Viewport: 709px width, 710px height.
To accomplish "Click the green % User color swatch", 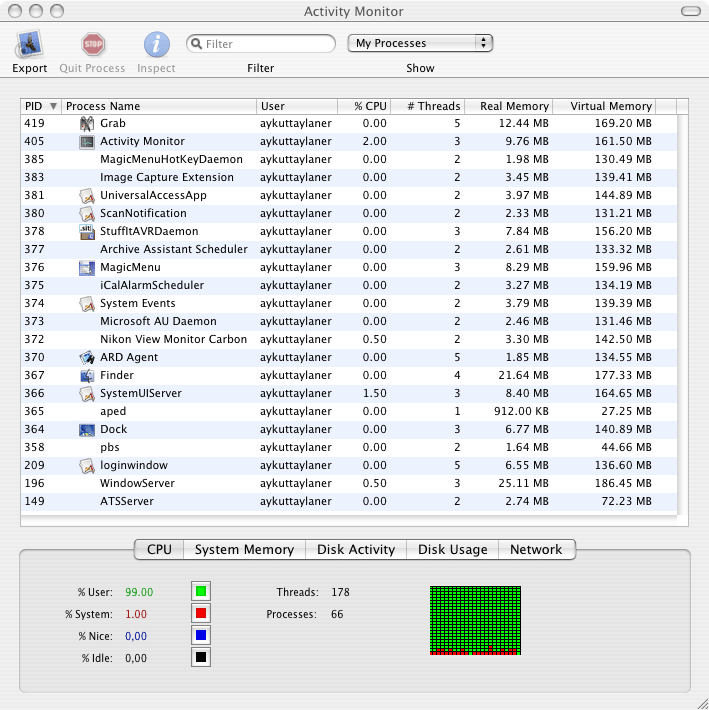I will click(201, 591).
